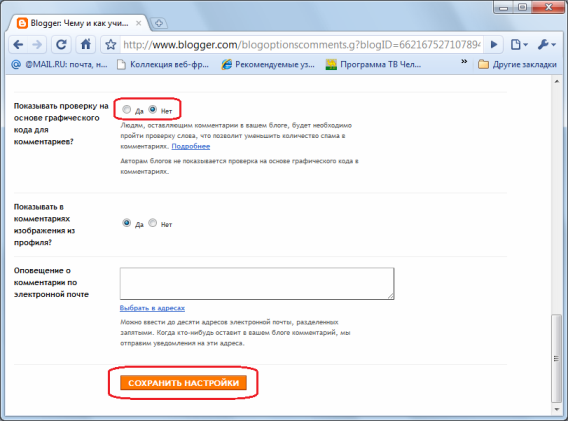The image size is (568, 421).
Task: Open the @MAIL.RU bookmark
Action: (x=59, y=64)
